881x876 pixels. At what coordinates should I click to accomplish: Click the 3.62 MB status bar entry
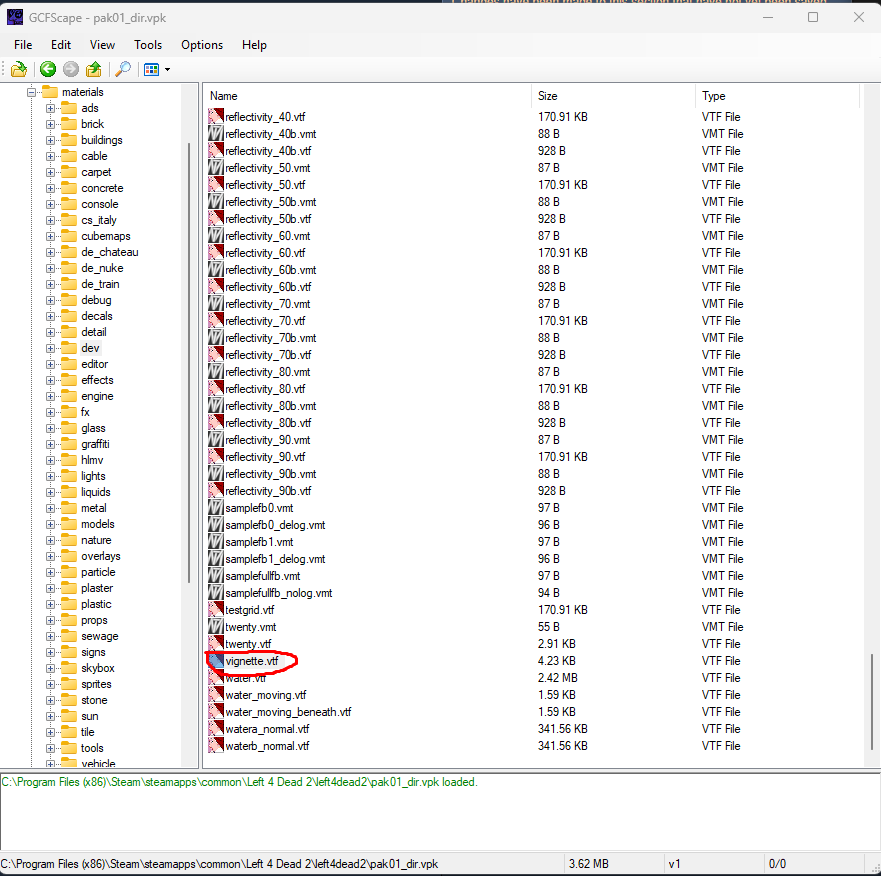[x=588, y=864]
